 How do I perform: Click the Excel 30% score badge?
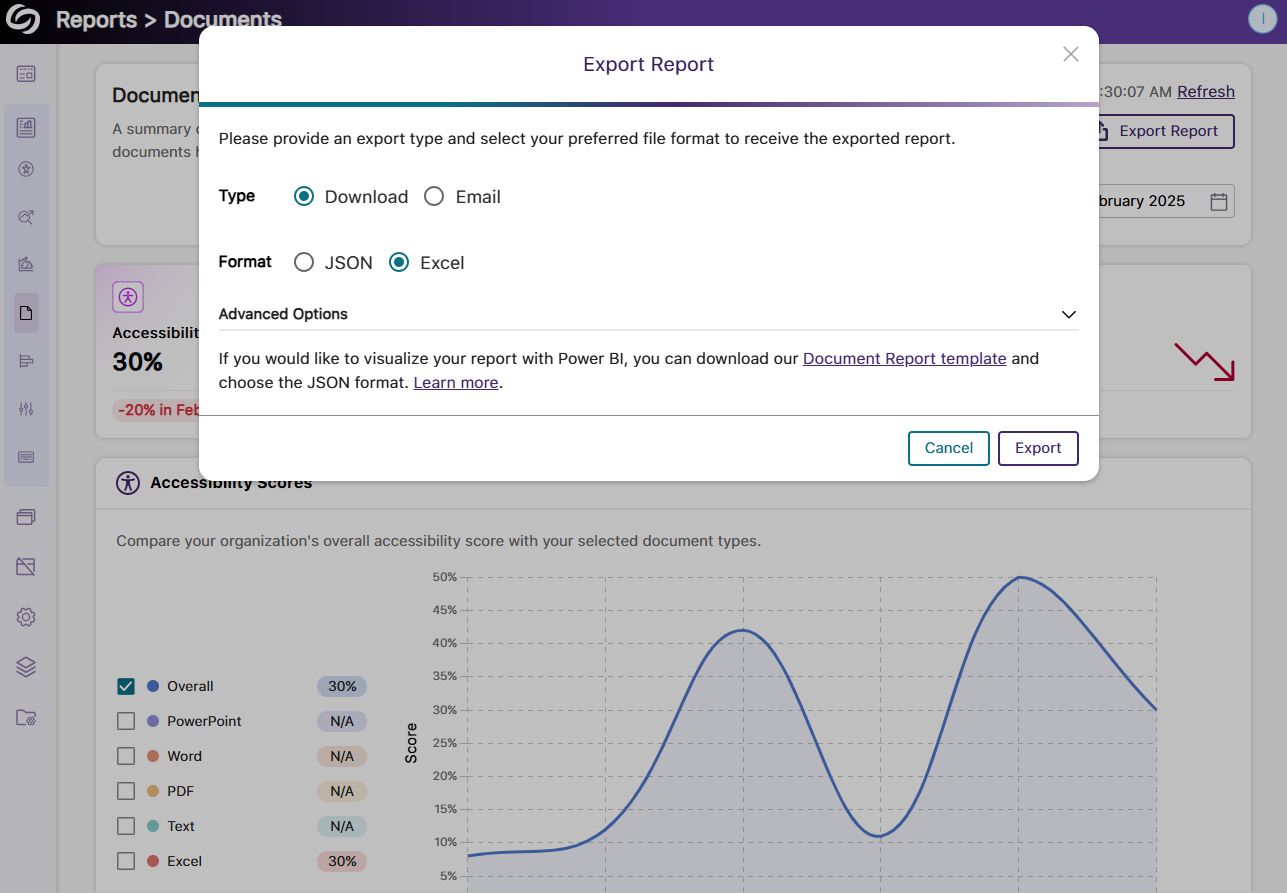coord(342,861)
